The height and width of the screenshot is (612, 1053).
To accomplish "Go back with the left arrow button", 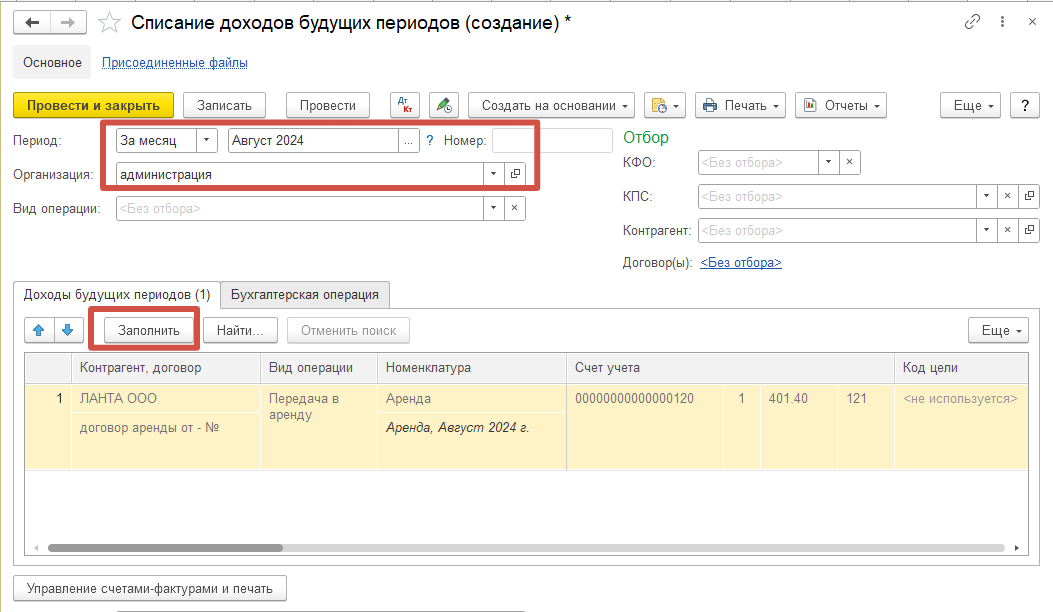I will point(32,23).
